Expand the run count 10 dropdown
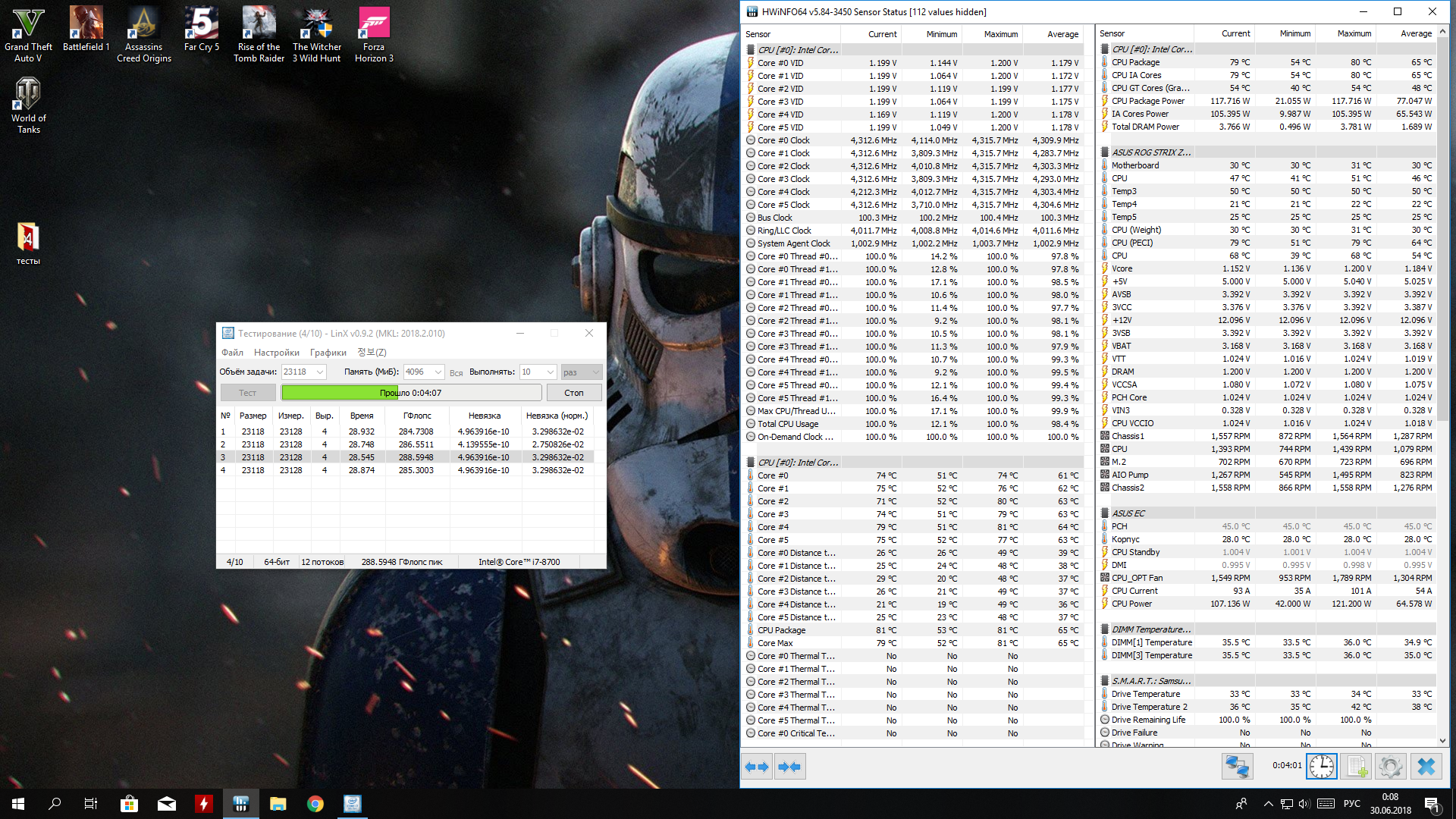This screenshot has width=1456, height=819. (551, 372)
